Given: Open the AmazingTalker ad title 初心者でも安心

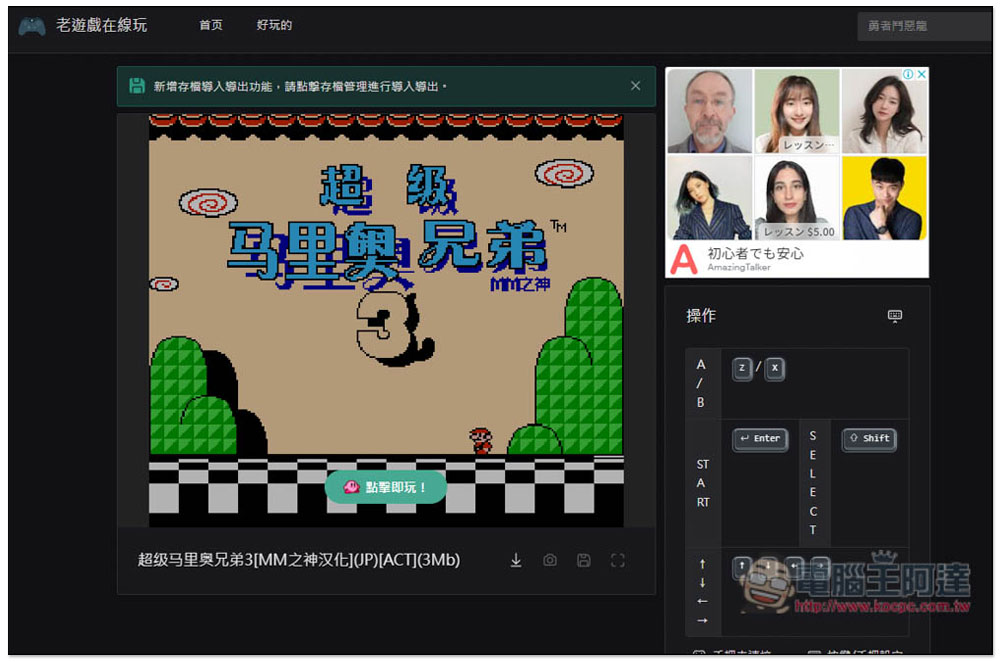Looking at the screenshot, I should point(755,253).
